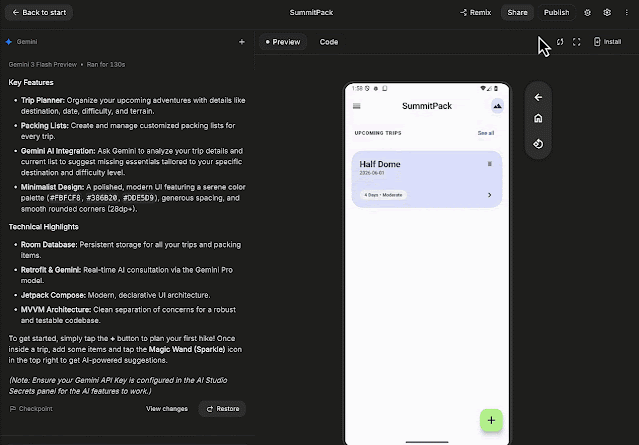Click the Technical Highlights heading

point(44,227)
